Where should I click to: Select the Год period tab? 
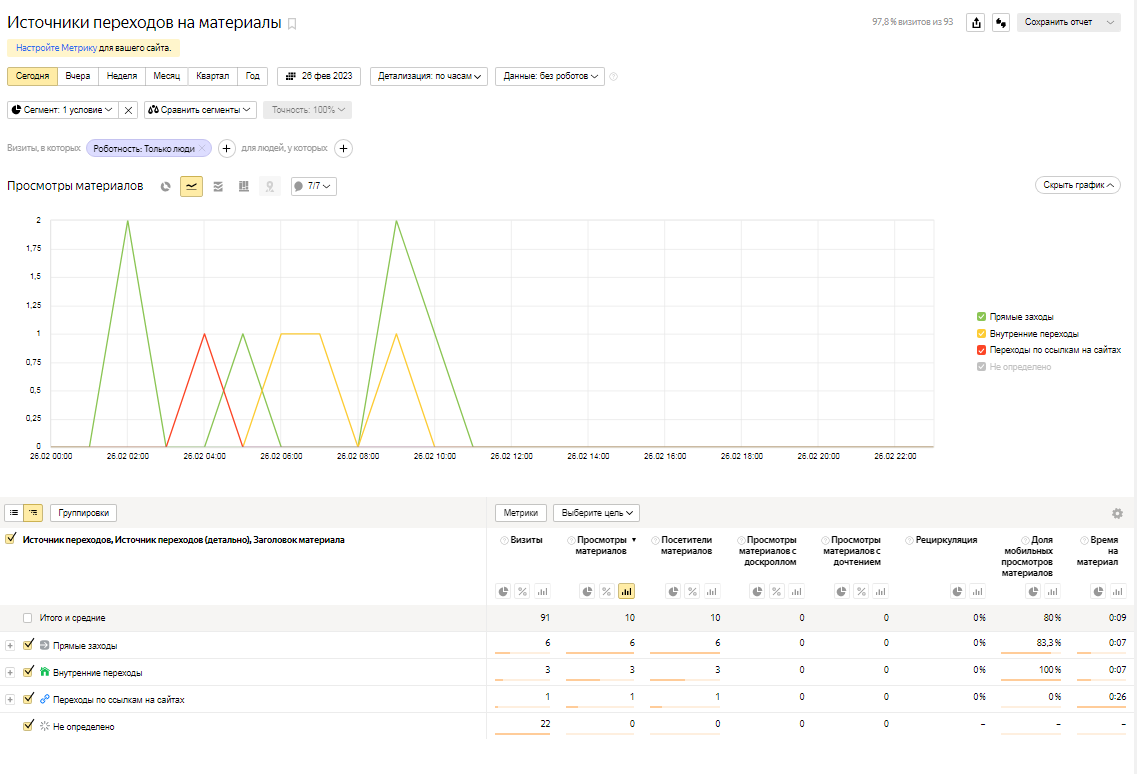pyautogui.click(x=252, y=76)
